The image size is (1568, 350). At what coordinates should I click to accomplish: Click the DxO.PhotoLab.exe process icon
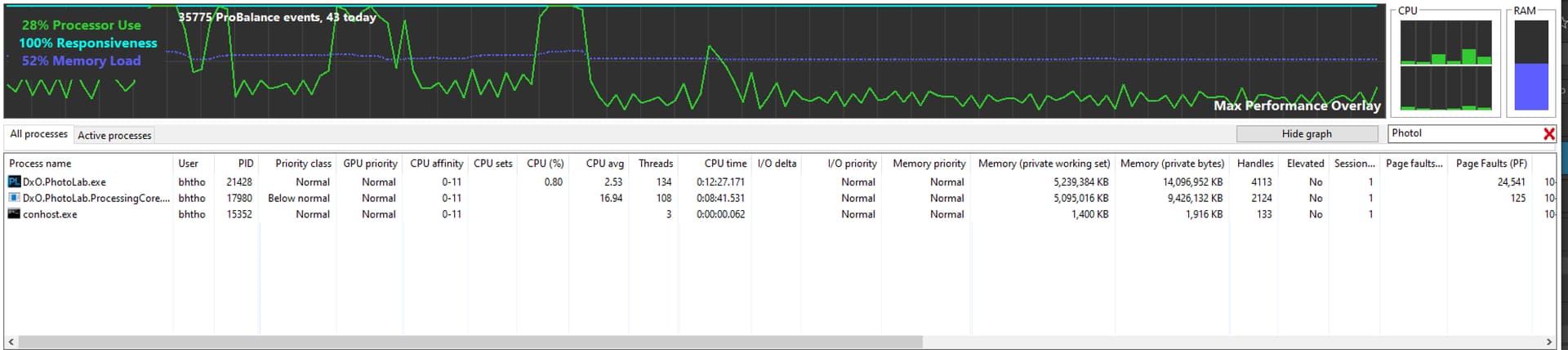pyautogui.click(x=14, y=182)
